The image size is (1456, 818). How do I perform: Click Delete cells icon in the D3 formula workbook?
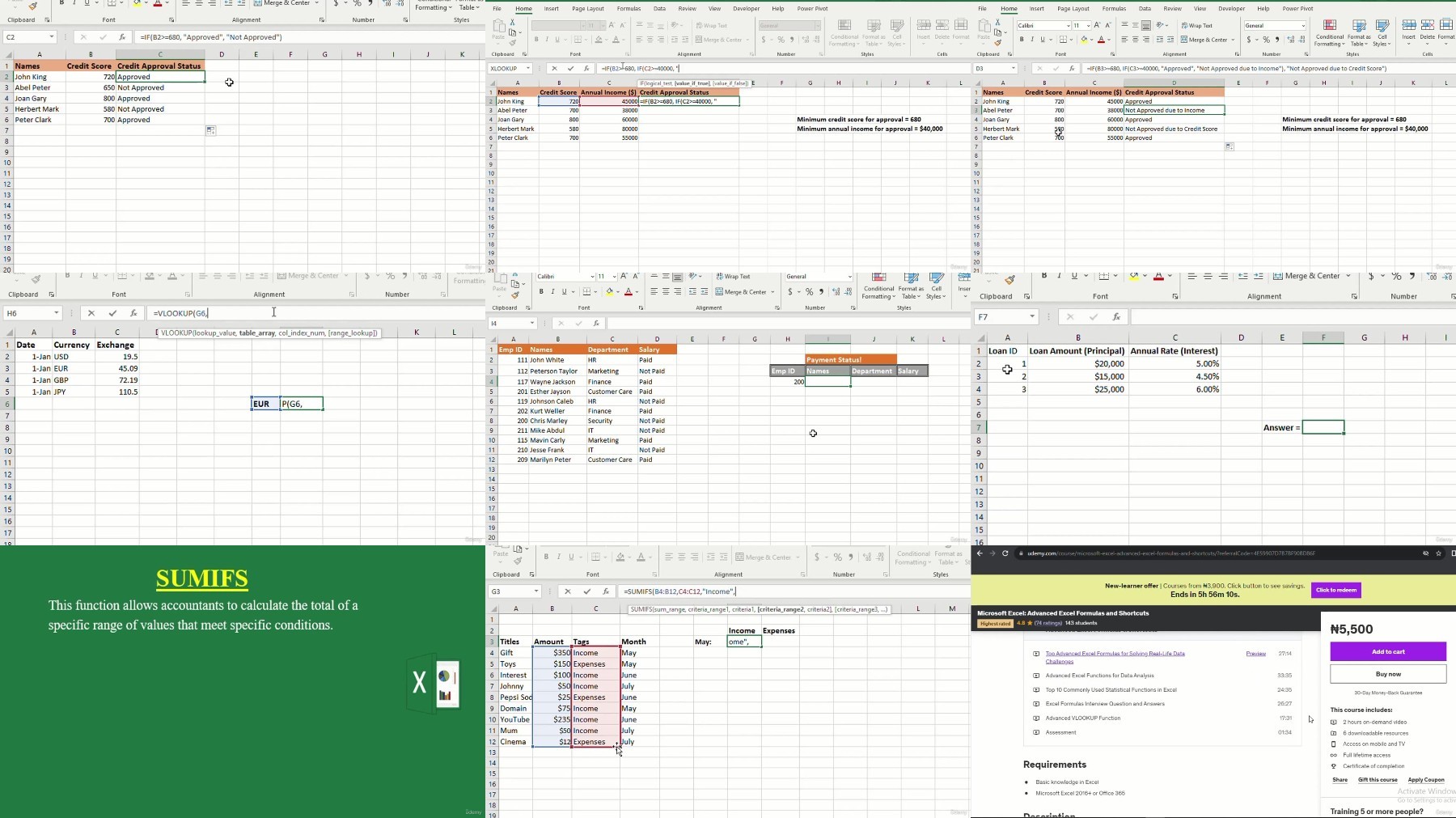pos(1427,26)
